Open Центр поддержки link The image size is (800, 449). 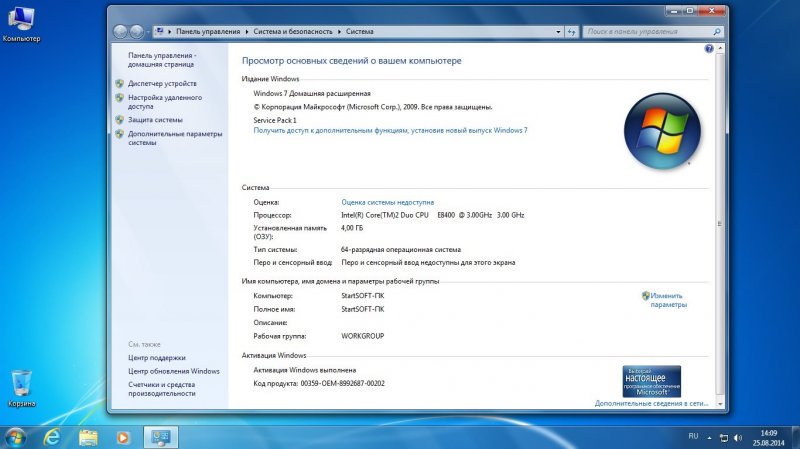coord(157,358)
